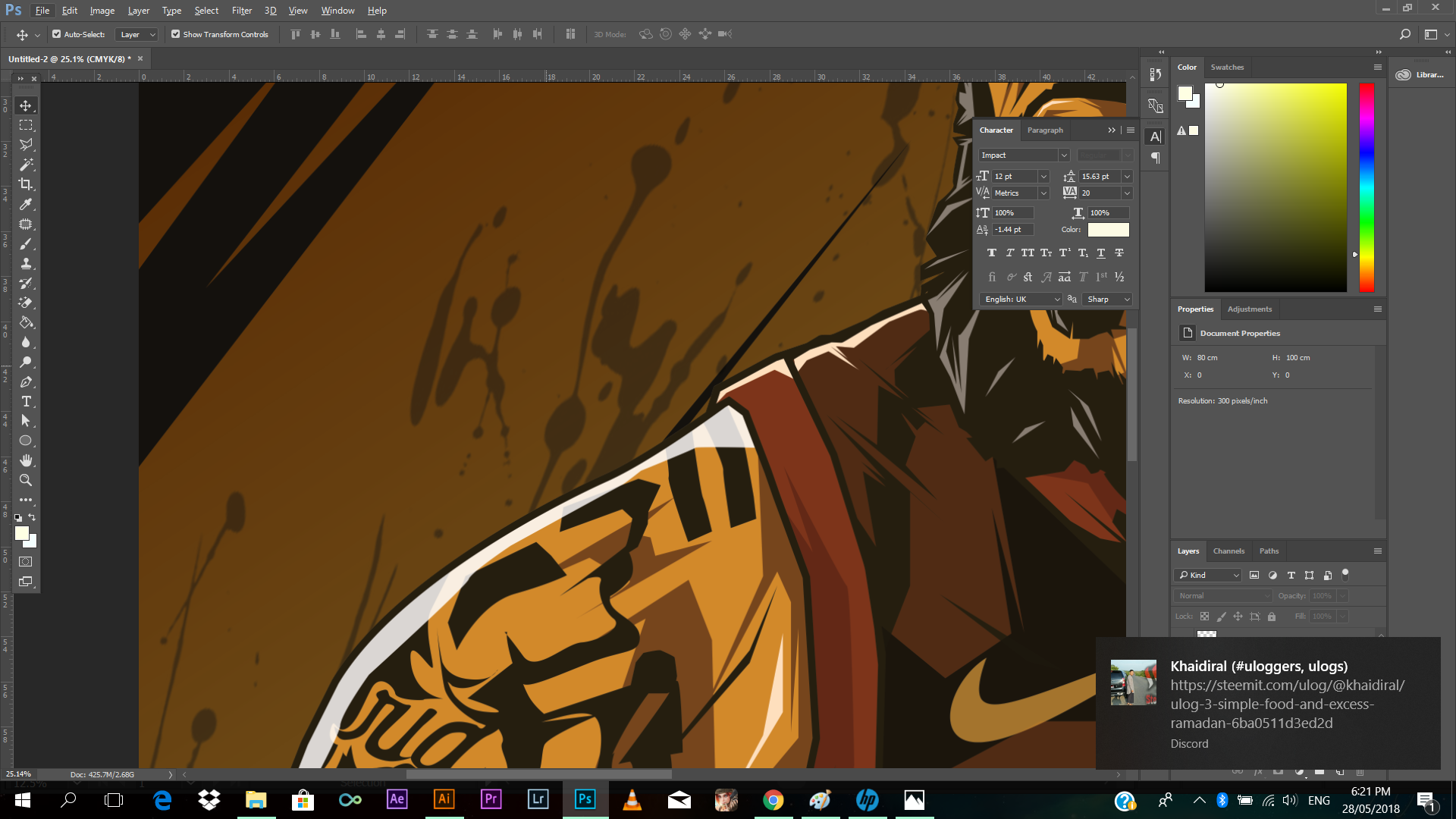Viewport: 1456px width, 819px height.
Task: Toggle All Caps in Character panel
Action: (1028, 253)
